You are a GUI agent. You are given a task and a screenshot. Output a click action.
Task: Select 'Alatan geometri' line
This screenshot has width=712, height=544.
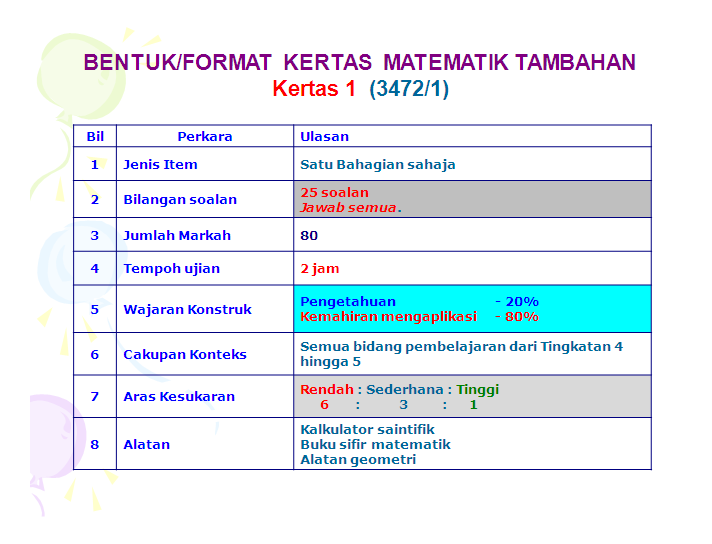click(358, 460)
